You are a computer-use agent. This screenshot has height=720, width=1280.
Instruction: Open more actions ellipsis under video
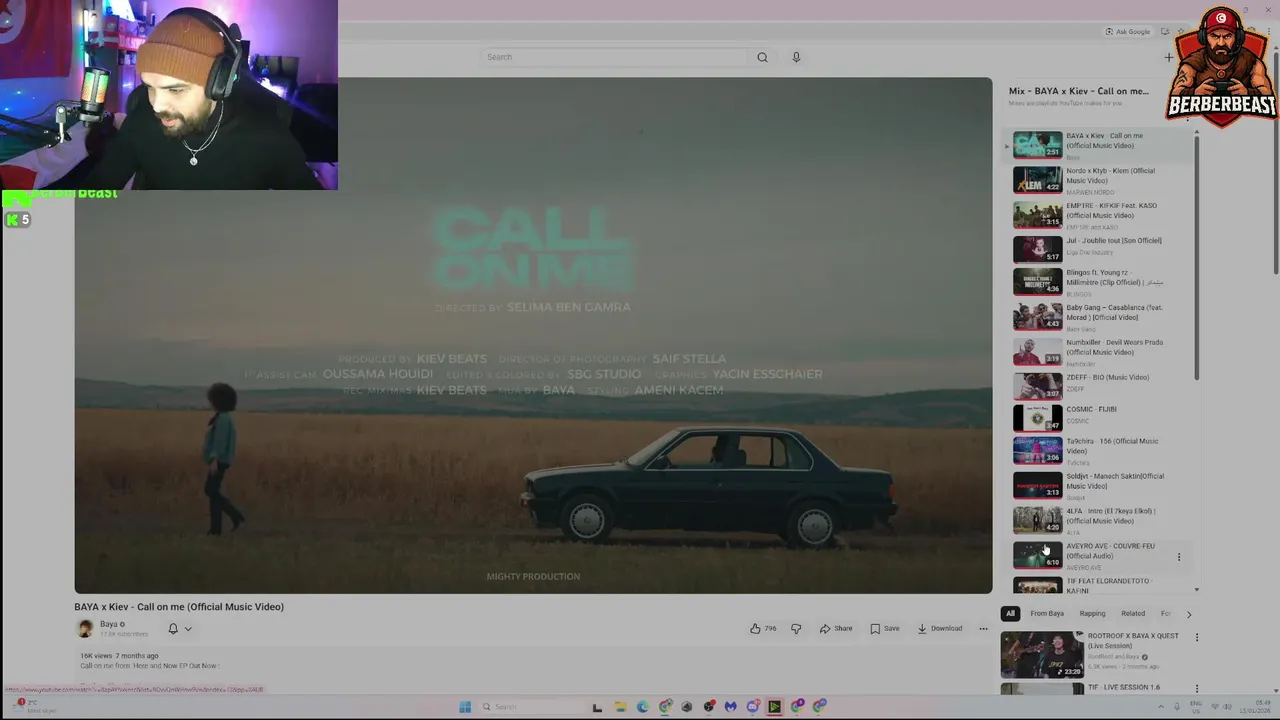tap(983, 629)
